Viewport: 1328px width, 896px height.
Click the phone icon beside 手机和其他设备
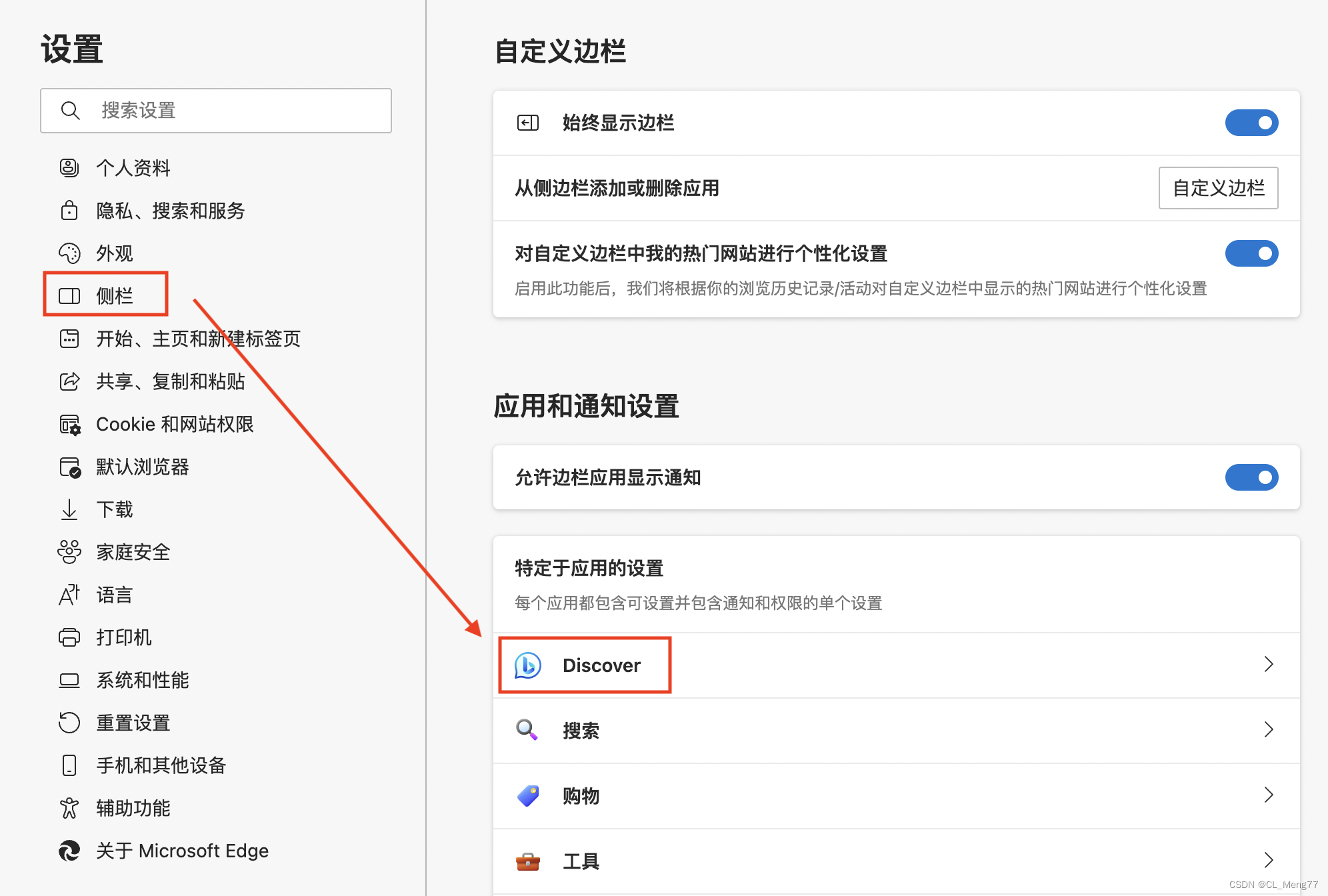[x=69, y=765]
